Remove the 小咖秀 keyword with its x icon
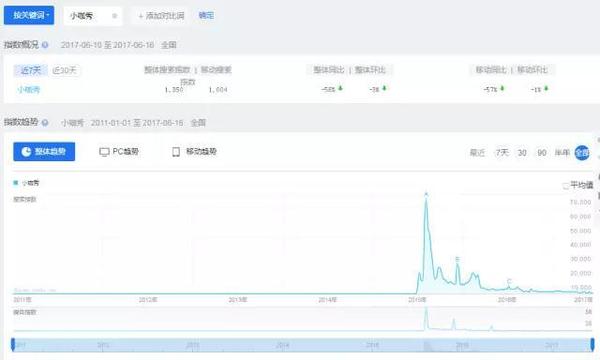Viewport: 600px width, 360px height. pos(114,16)
